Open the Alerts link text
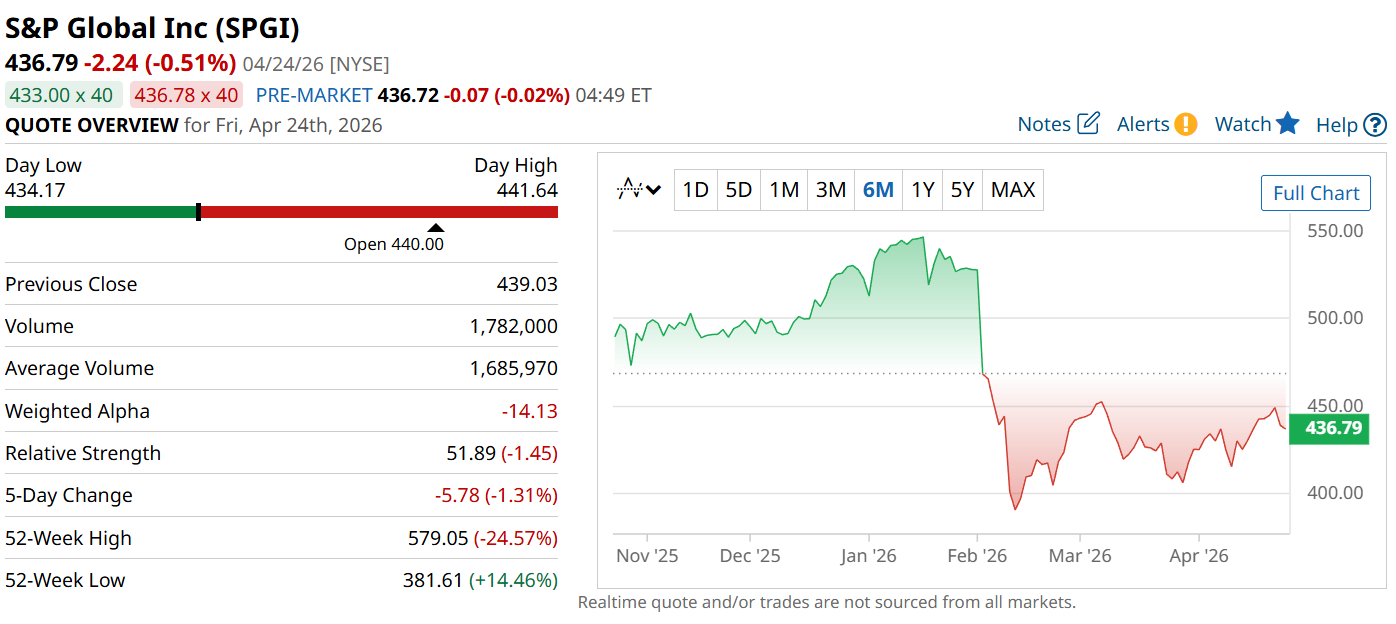The image size is (1396, 624). pos(1143,124)
